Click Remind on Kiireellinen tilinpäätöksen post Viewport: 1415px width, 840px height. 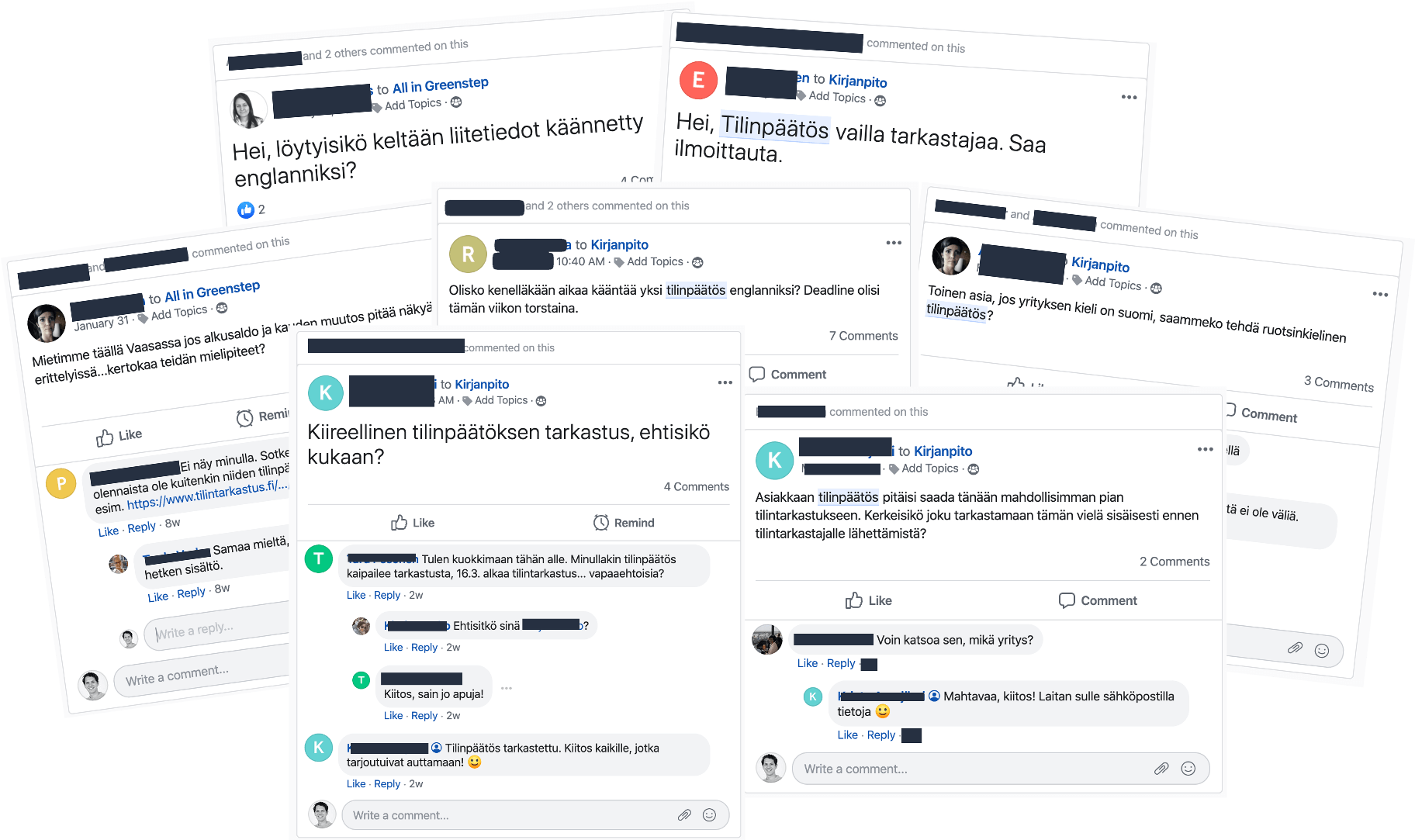pos(624,523)
